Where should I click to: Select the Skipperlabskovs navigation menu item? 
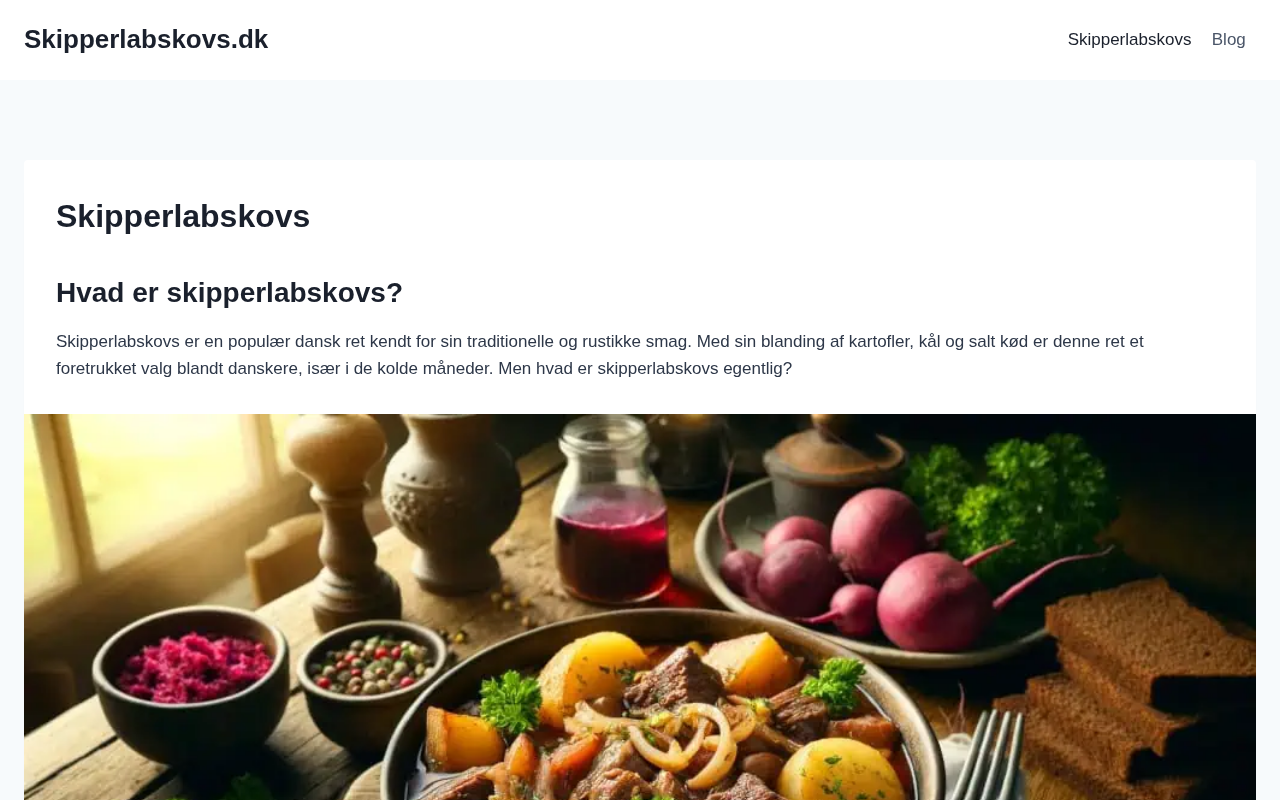pyautogui.click(x=1129, y=40)
